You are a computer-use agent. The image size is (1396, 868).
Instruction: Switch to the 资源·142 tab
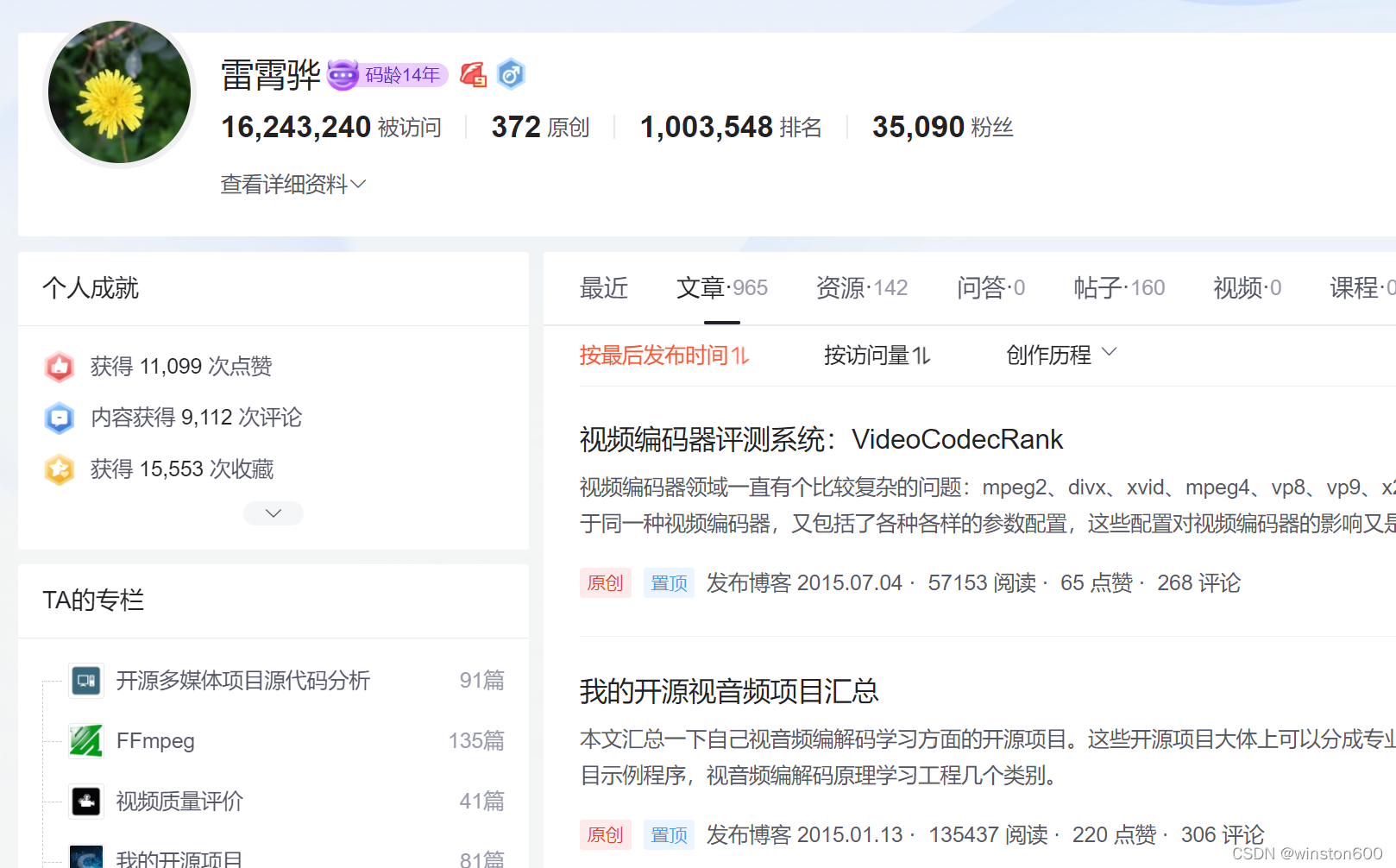click(862, 287)
